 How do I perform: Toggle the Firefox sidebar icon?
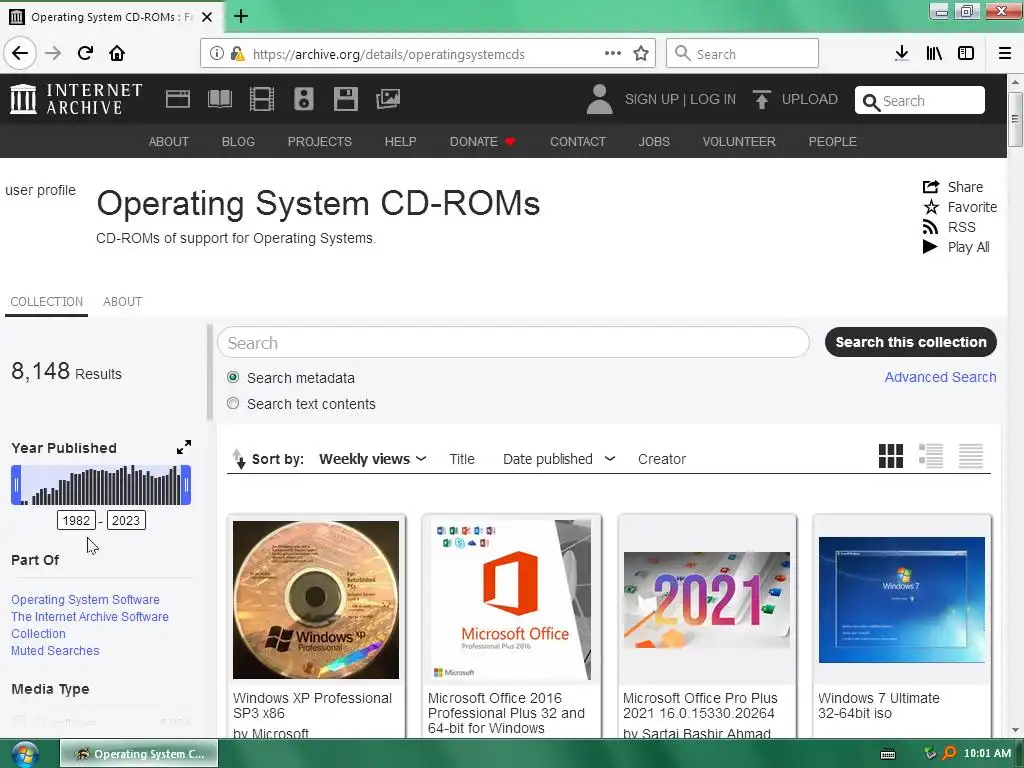[x=966, y=53]
